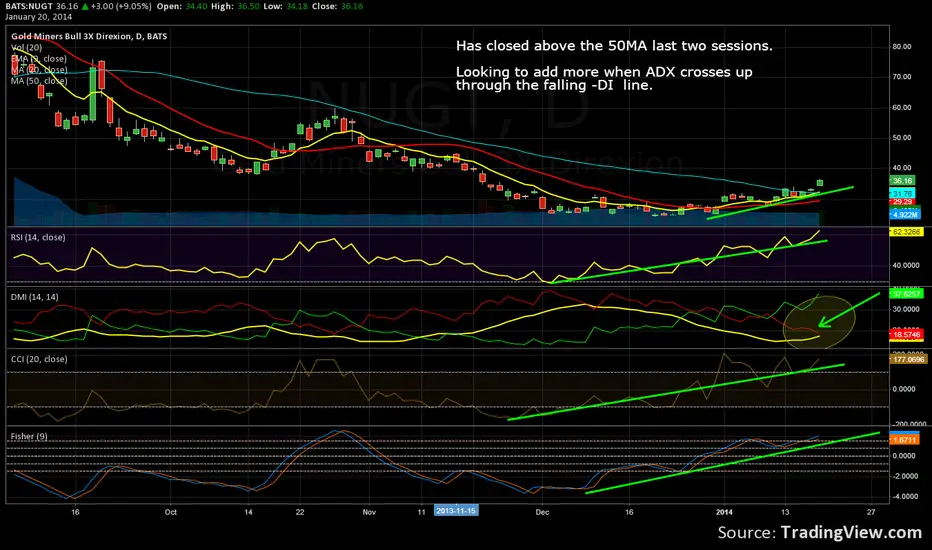
Task: Click the 'Has closed above the 50MA' note
Action: coord(614,46)
